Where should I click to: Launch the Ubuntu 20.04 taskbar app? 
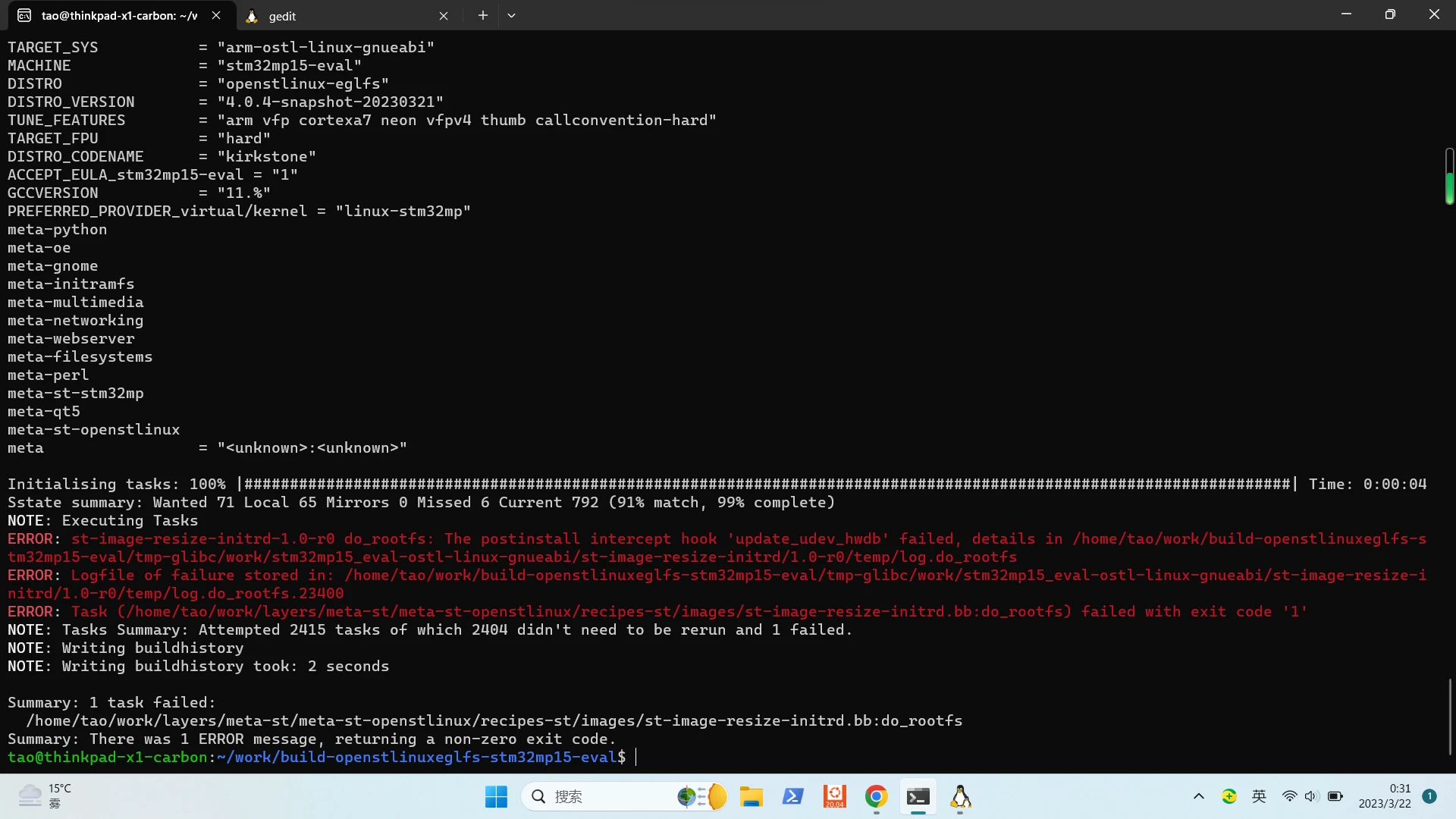pos(834,796)
